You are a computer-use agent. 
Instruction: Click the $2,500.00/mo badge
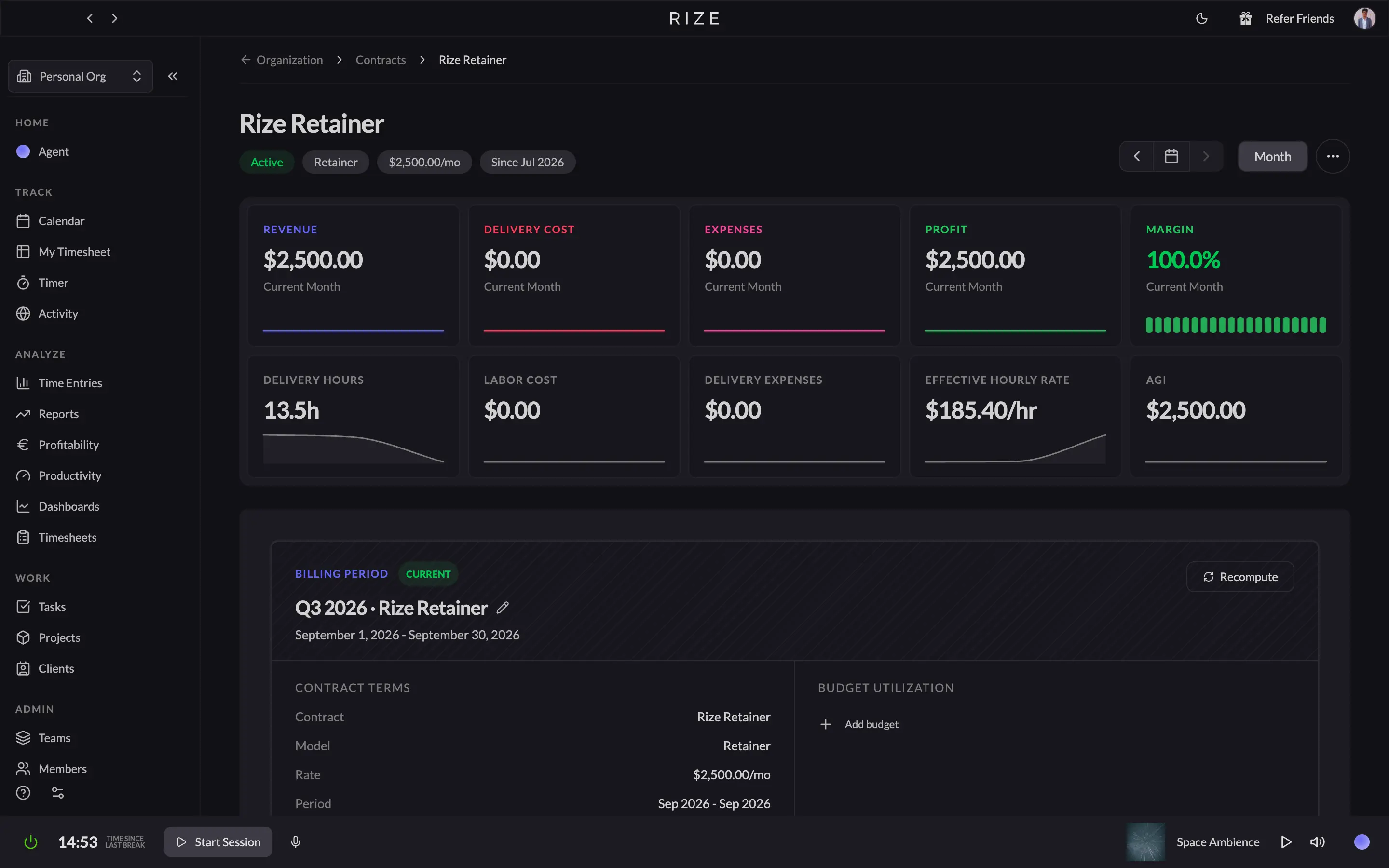coord(424,163)
